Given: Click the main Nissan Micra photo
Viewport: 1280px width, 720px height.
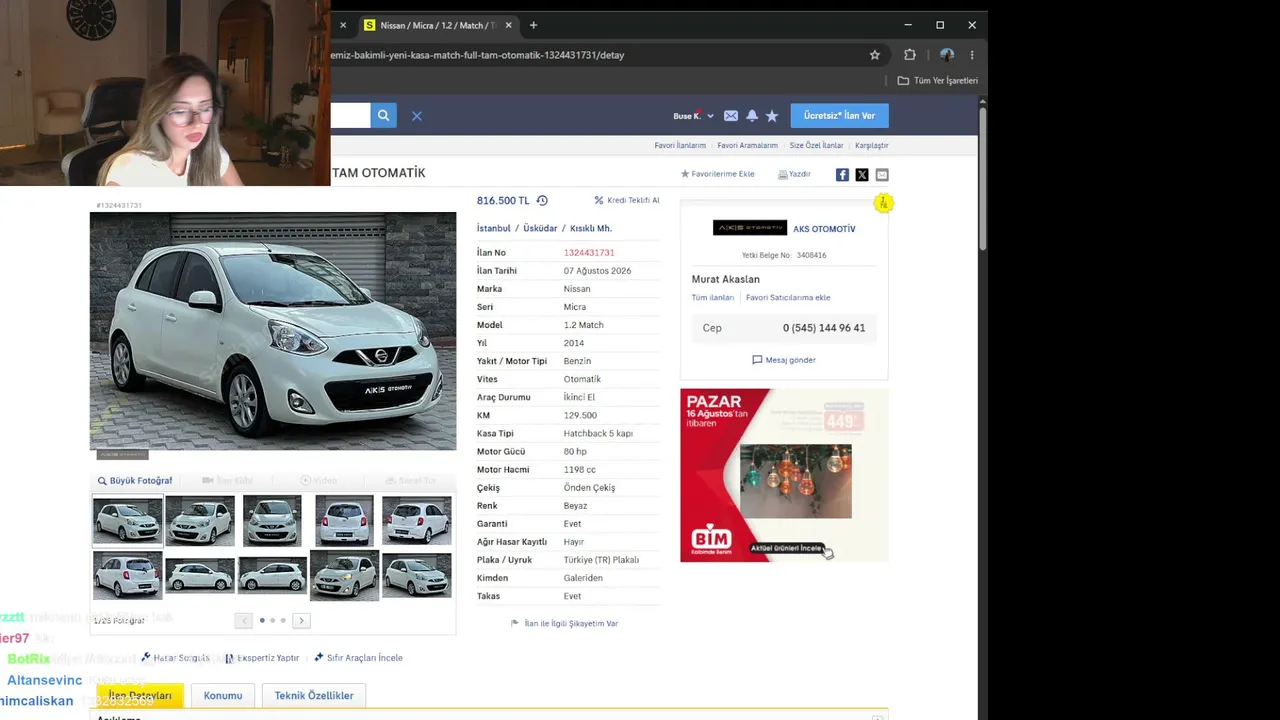Looking at the screenshot, I should coord(273,331).
